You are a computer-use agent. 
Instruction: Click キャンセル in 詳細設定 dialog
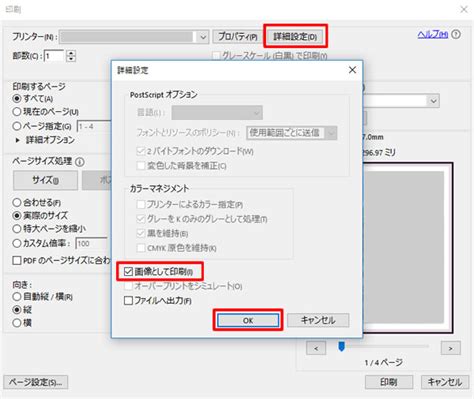coord(318,320)
